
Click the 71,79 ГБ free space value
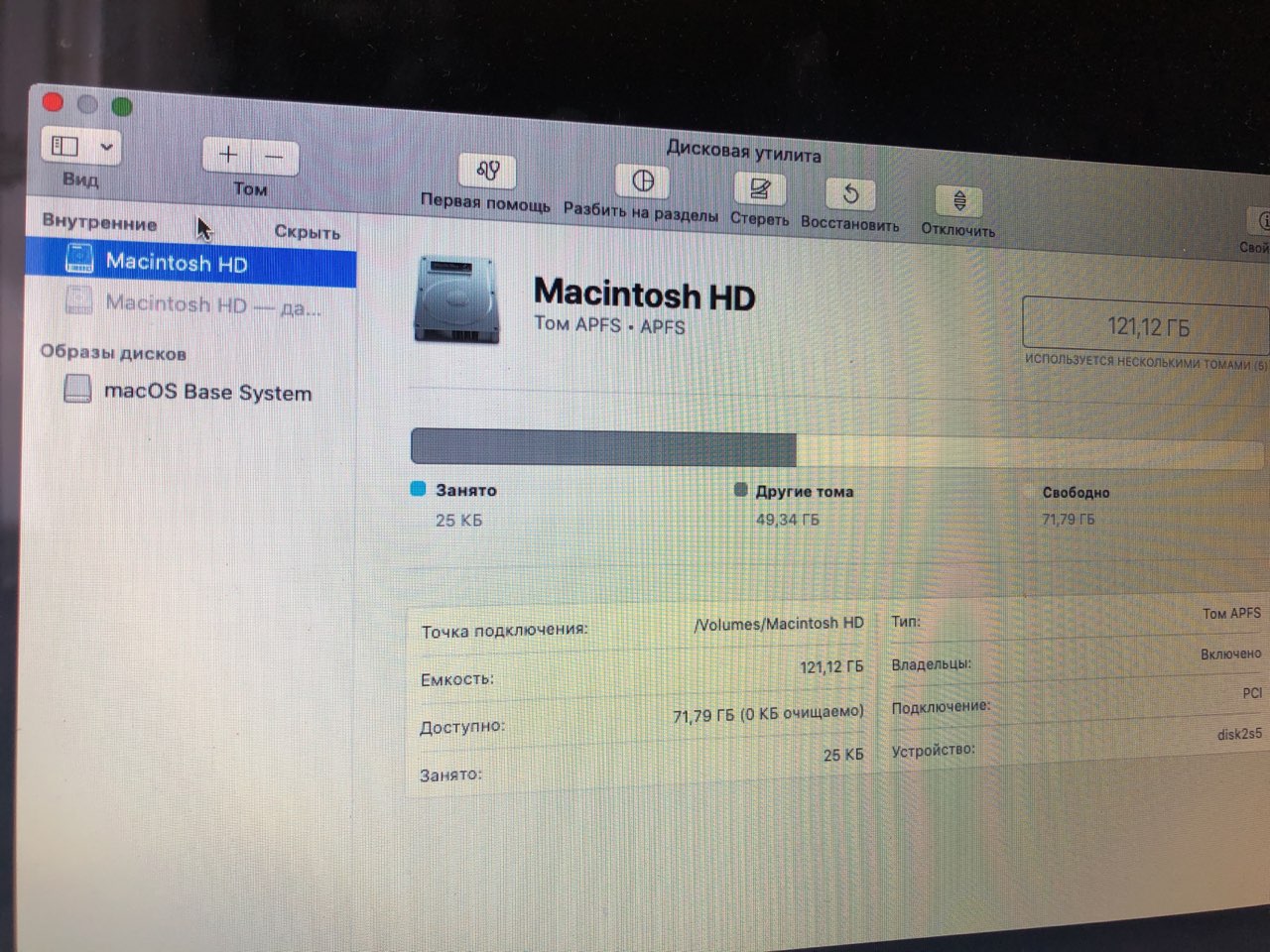coord(1069,519)
